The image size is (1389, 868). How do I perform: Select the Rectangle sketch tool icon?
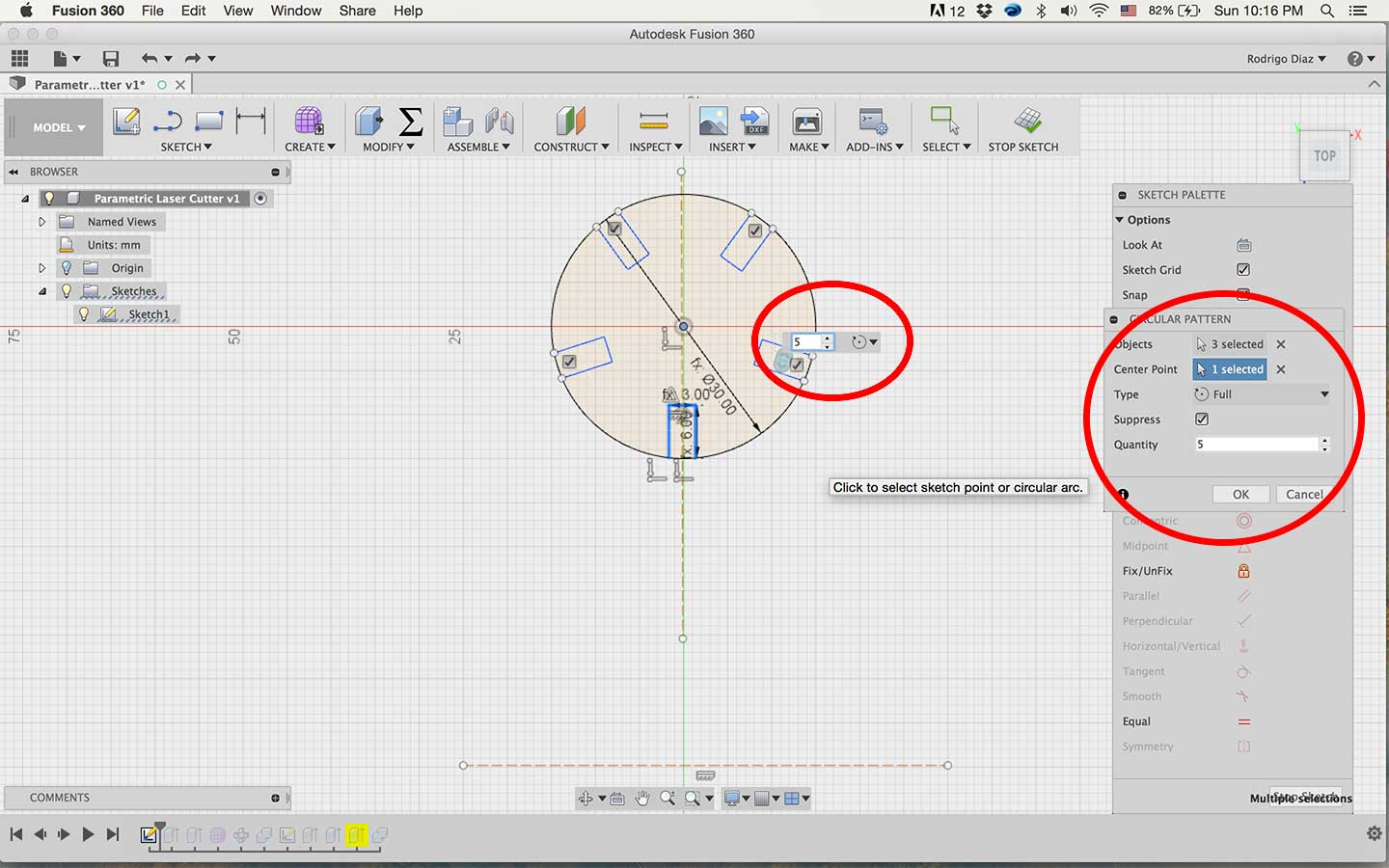(209, 122)
